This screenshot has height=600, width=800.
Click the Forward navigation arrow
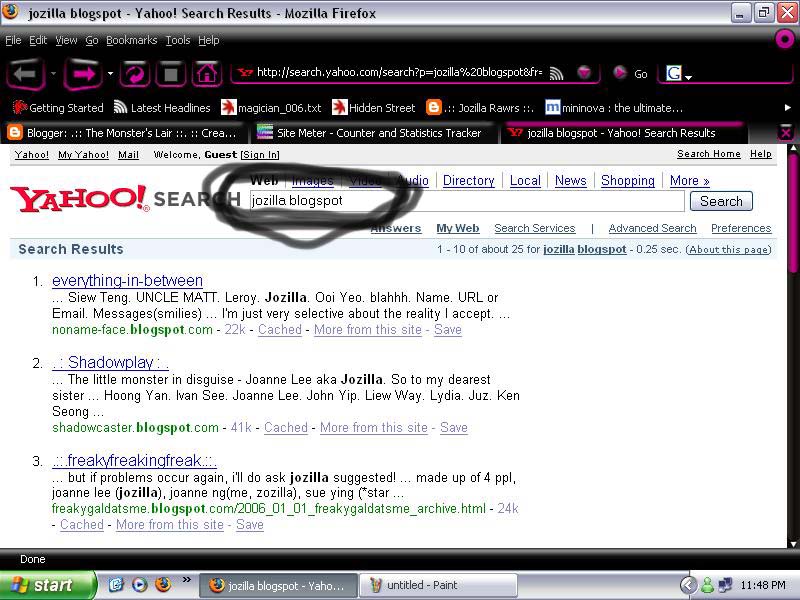coord(83,74)
